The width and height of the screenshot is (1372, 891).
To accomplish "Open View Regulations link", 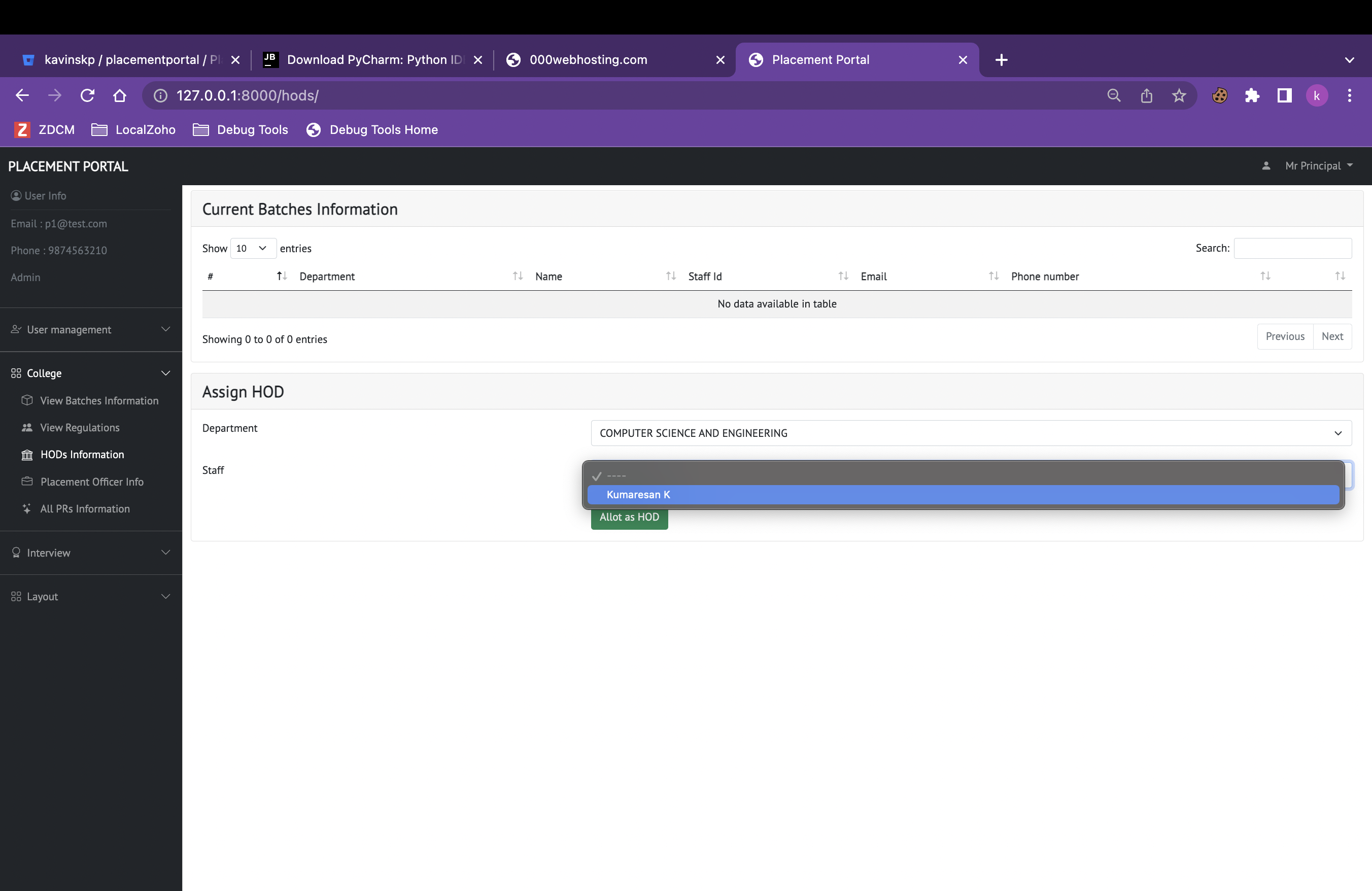I will pos(80,428).
